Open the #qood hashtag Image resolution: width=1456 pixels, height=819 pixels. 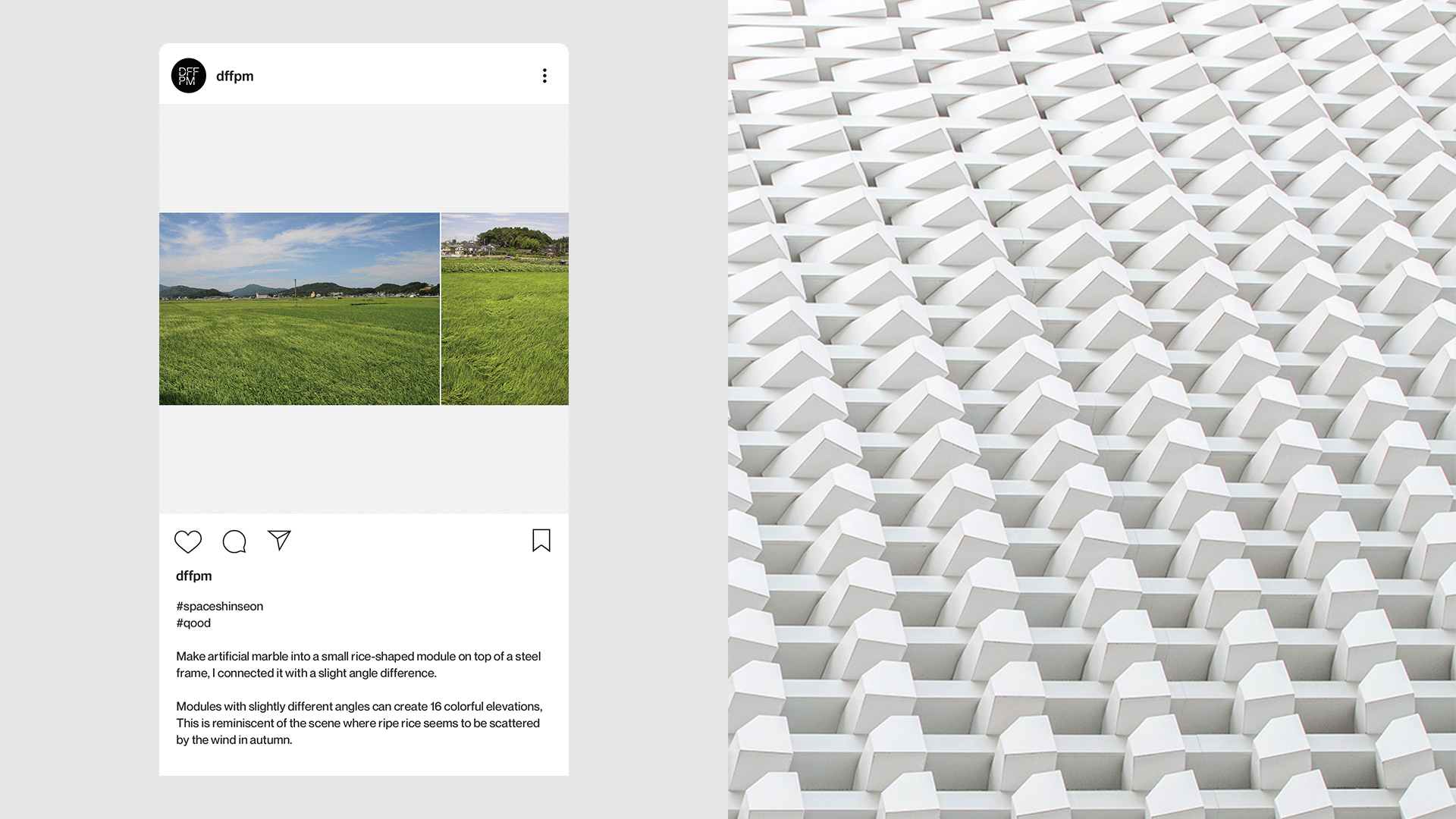(x=193, y=623)
